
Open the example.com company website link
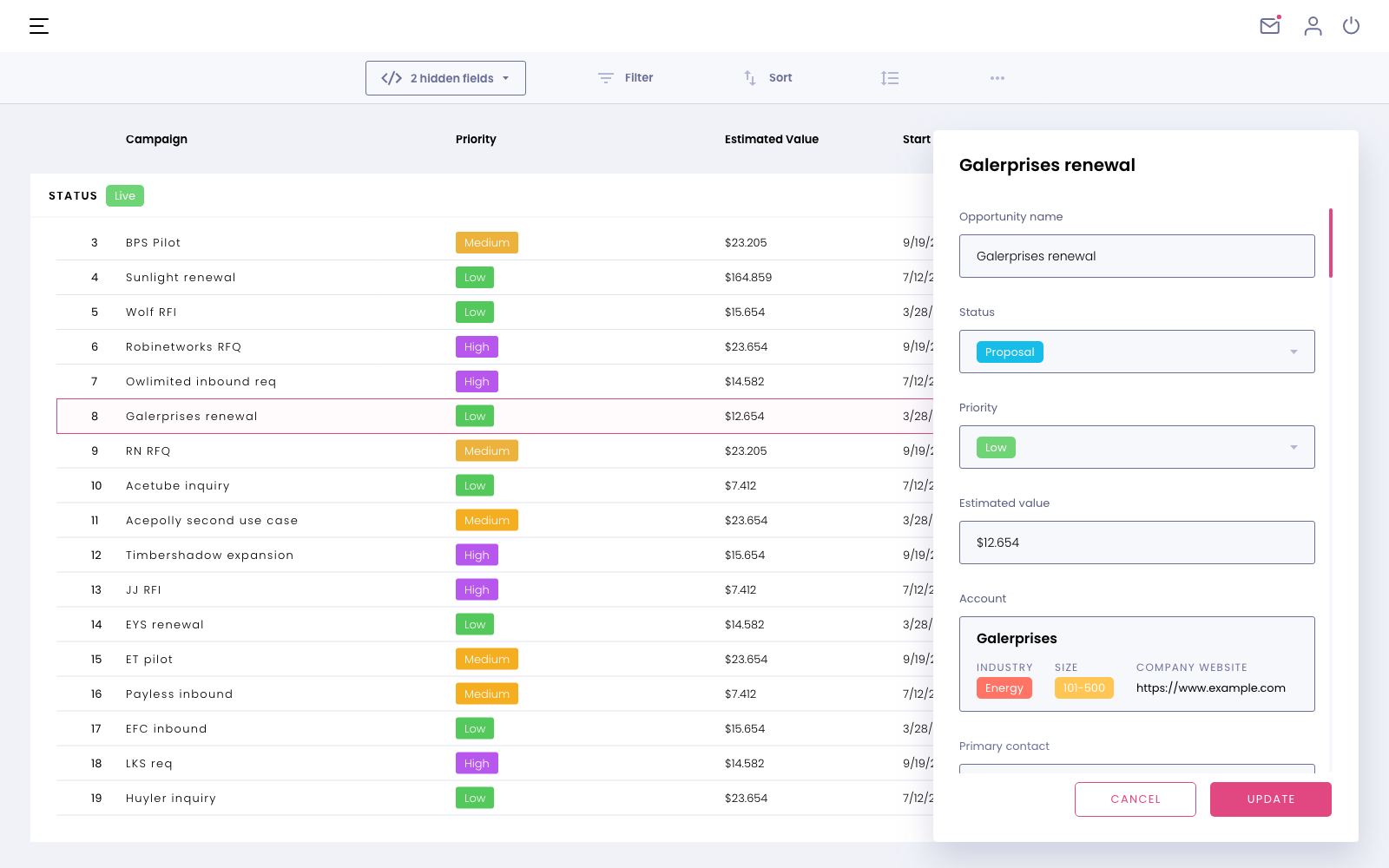(x=1210, y=687)
